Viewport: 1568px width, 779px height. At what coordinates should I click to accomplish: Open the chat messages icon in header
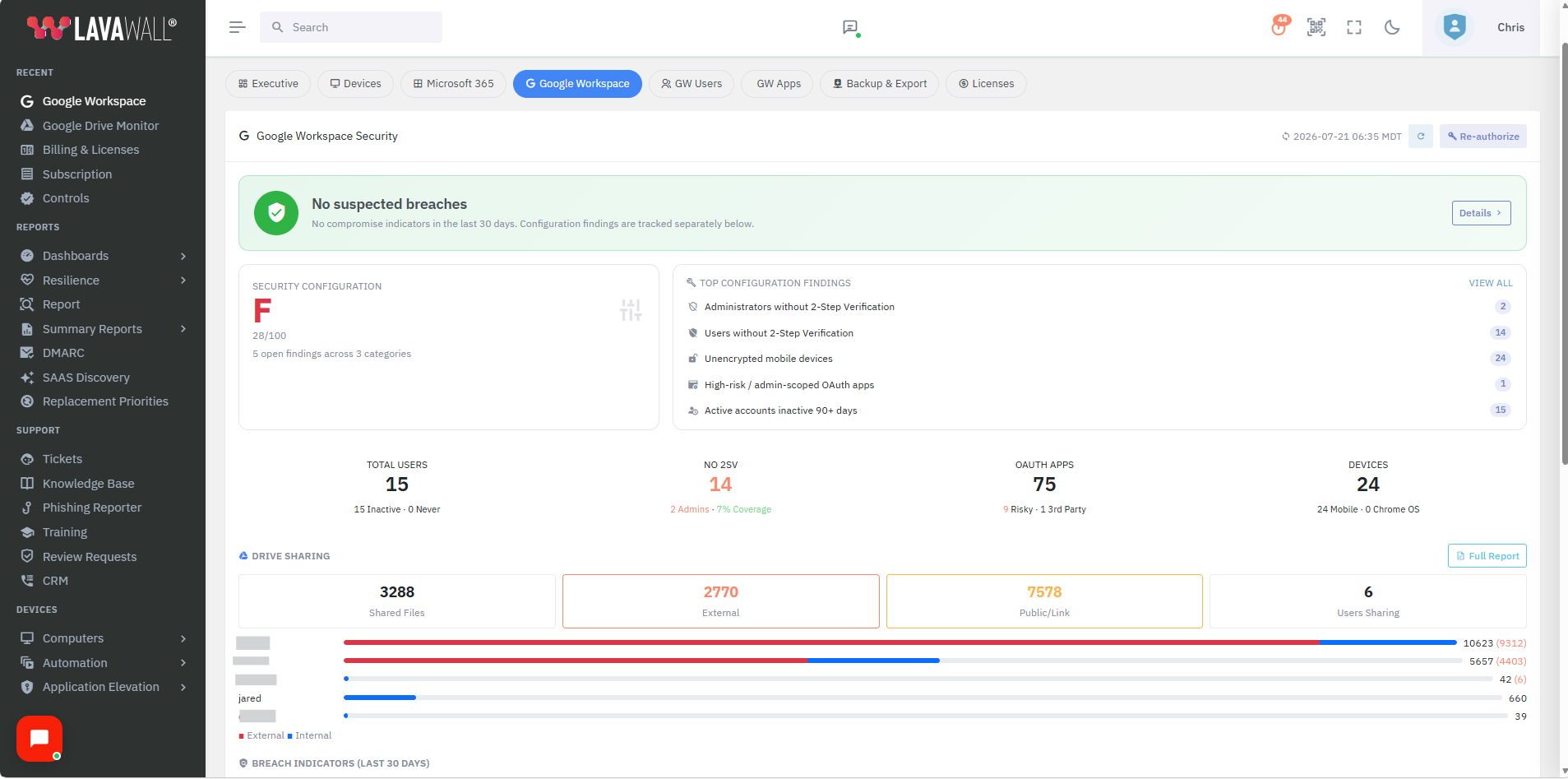coord(850,27)
